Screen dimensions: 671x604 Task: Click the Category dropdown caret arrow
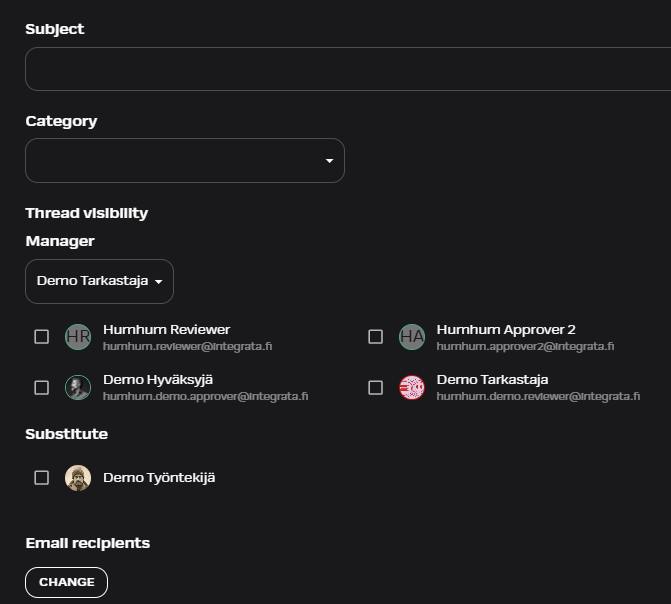[x=329, y=161]
